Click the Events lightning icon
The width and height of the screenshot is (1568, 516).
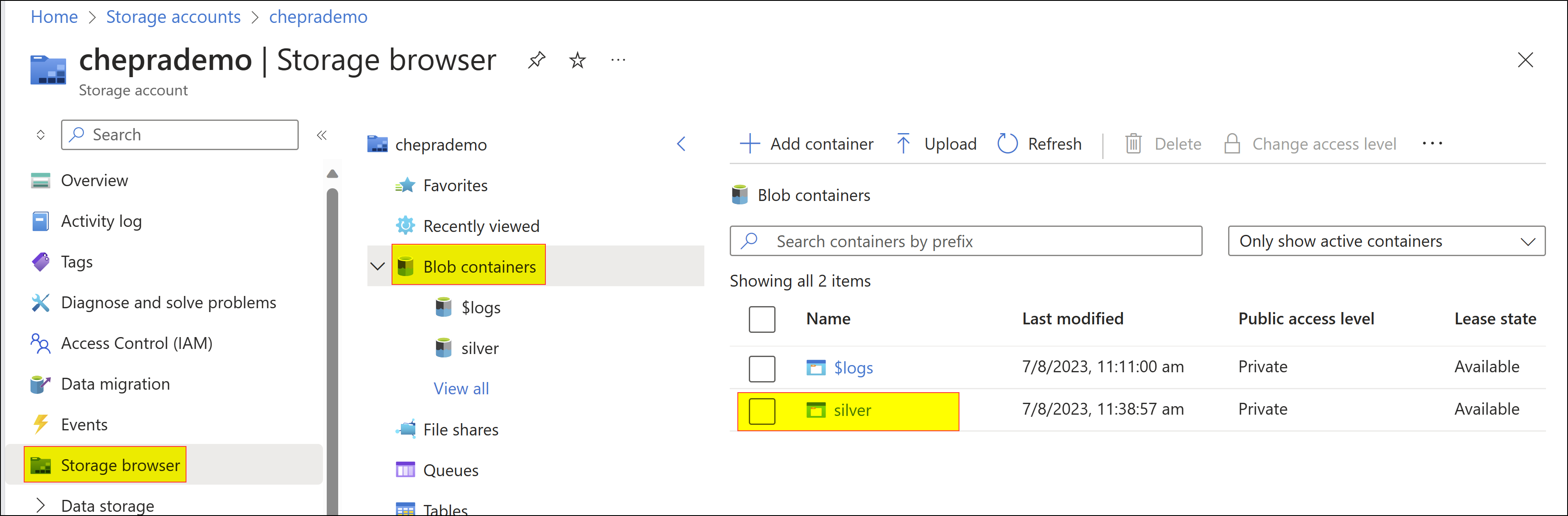tap(40, 424)
